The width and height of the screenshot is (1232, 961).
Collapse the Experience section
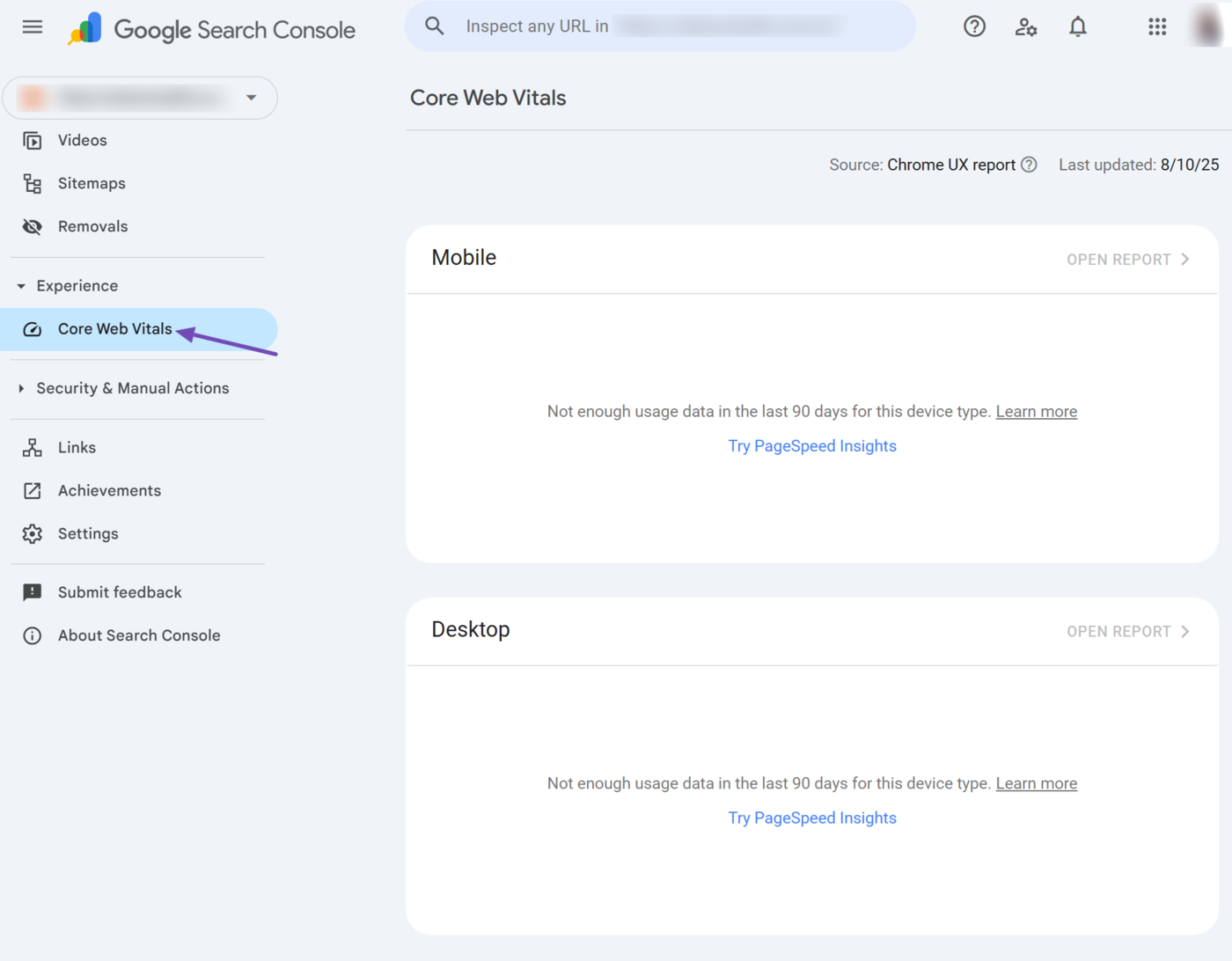[x=21, y=286]
